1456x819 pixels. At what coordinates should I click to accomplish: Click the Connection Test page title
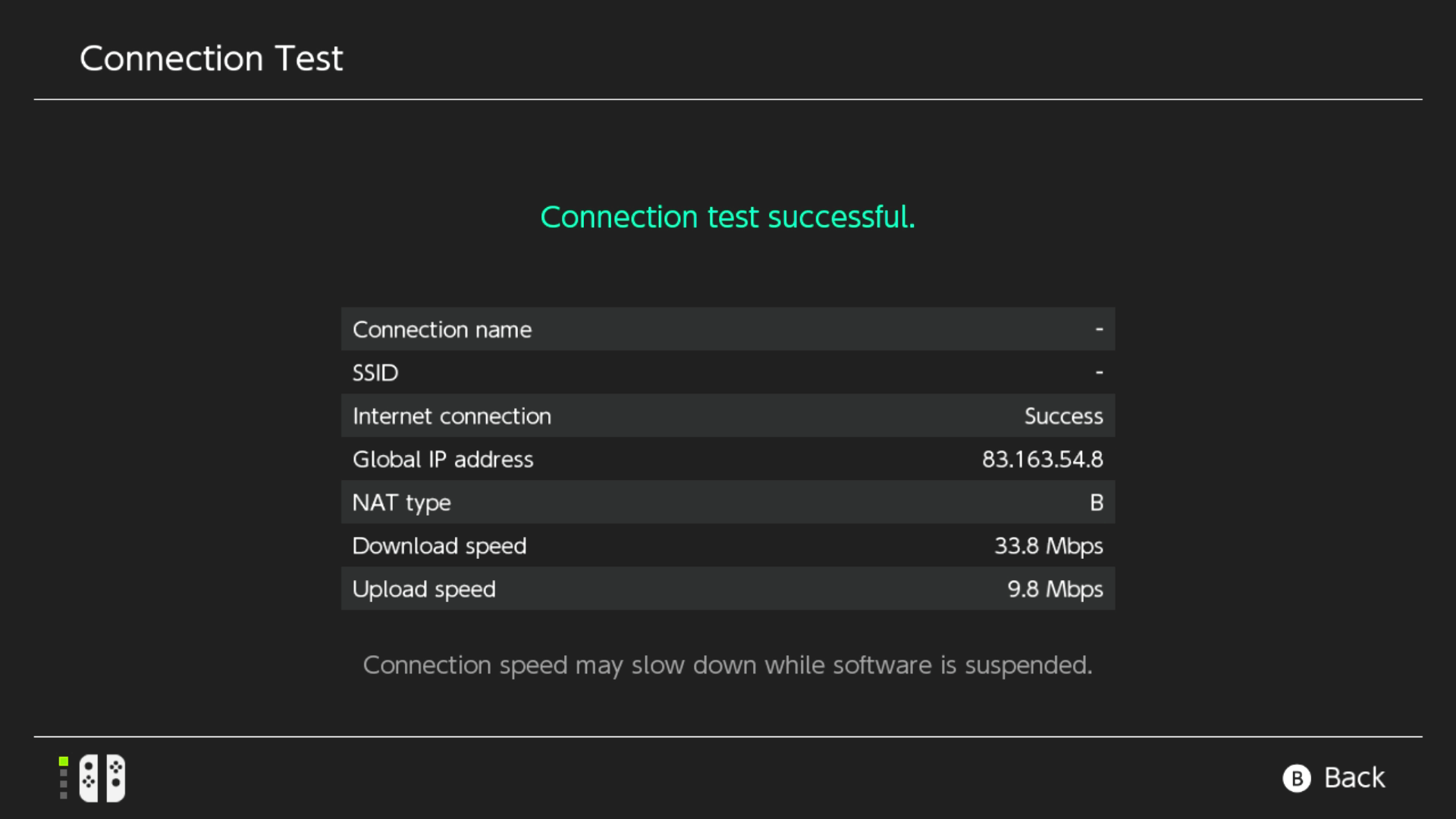(211, 58)
